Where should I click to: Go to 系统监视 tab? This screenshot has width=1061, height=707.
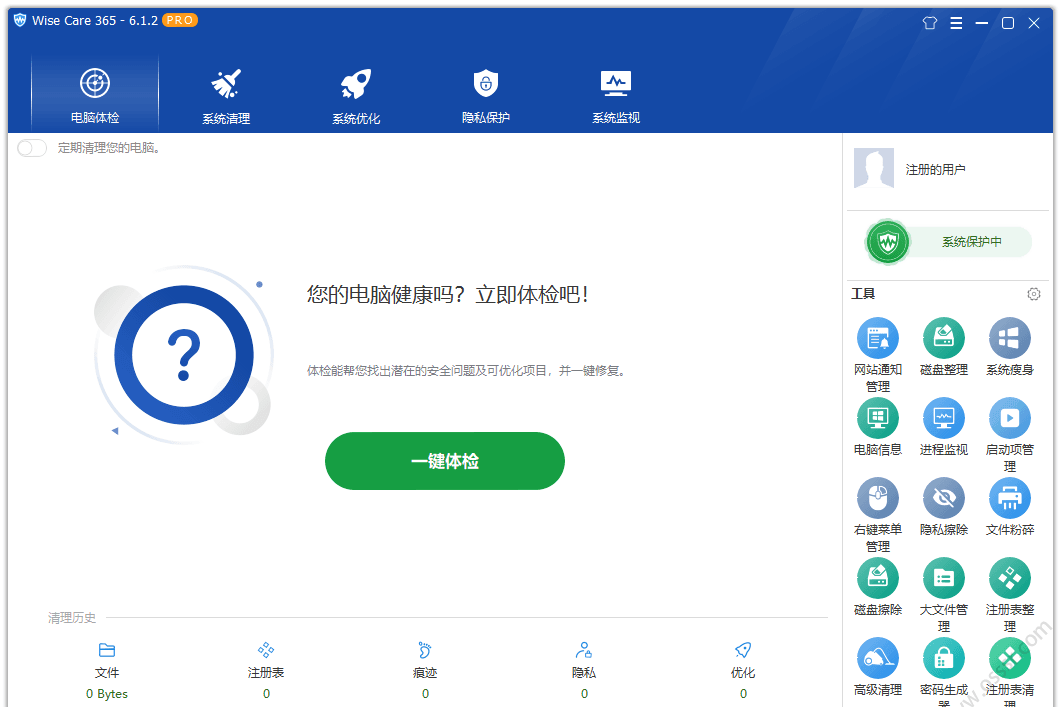pos(616,95)
